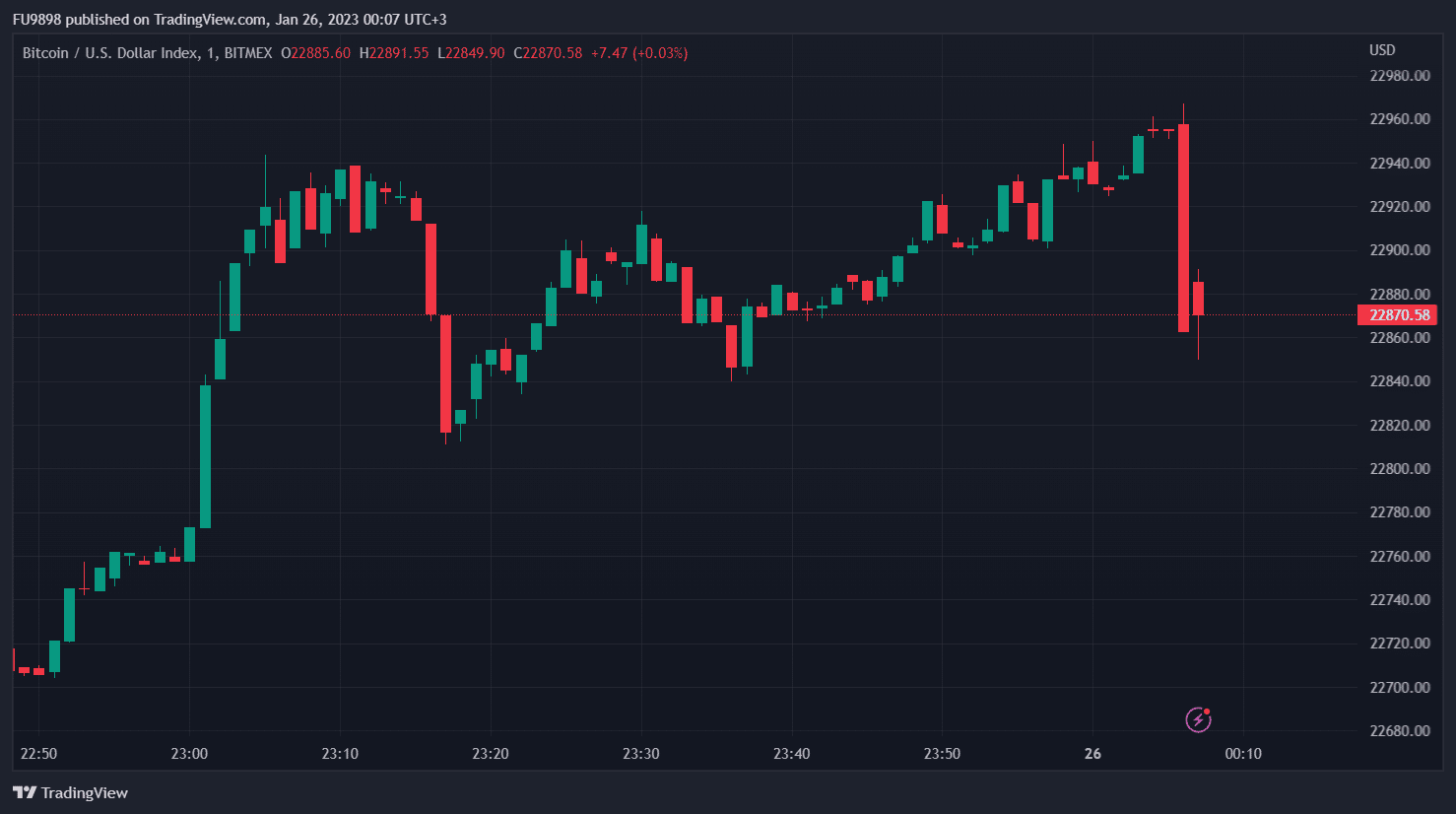
Task: Click the 22700.00 price scale label
Action: pyautogui.click(x=1400, y=687)
